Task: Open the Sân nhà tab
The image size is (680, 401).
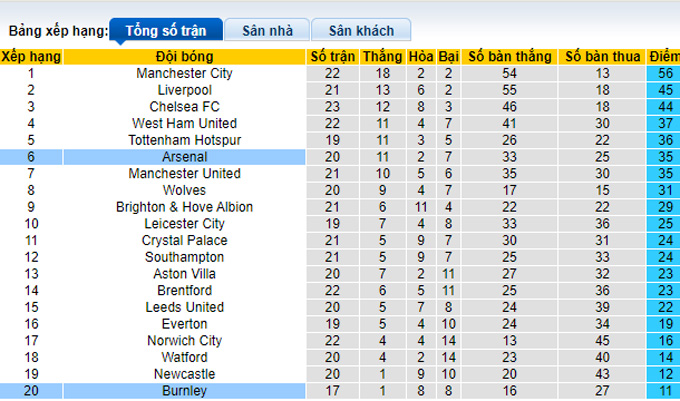Action: click(265, 31)
